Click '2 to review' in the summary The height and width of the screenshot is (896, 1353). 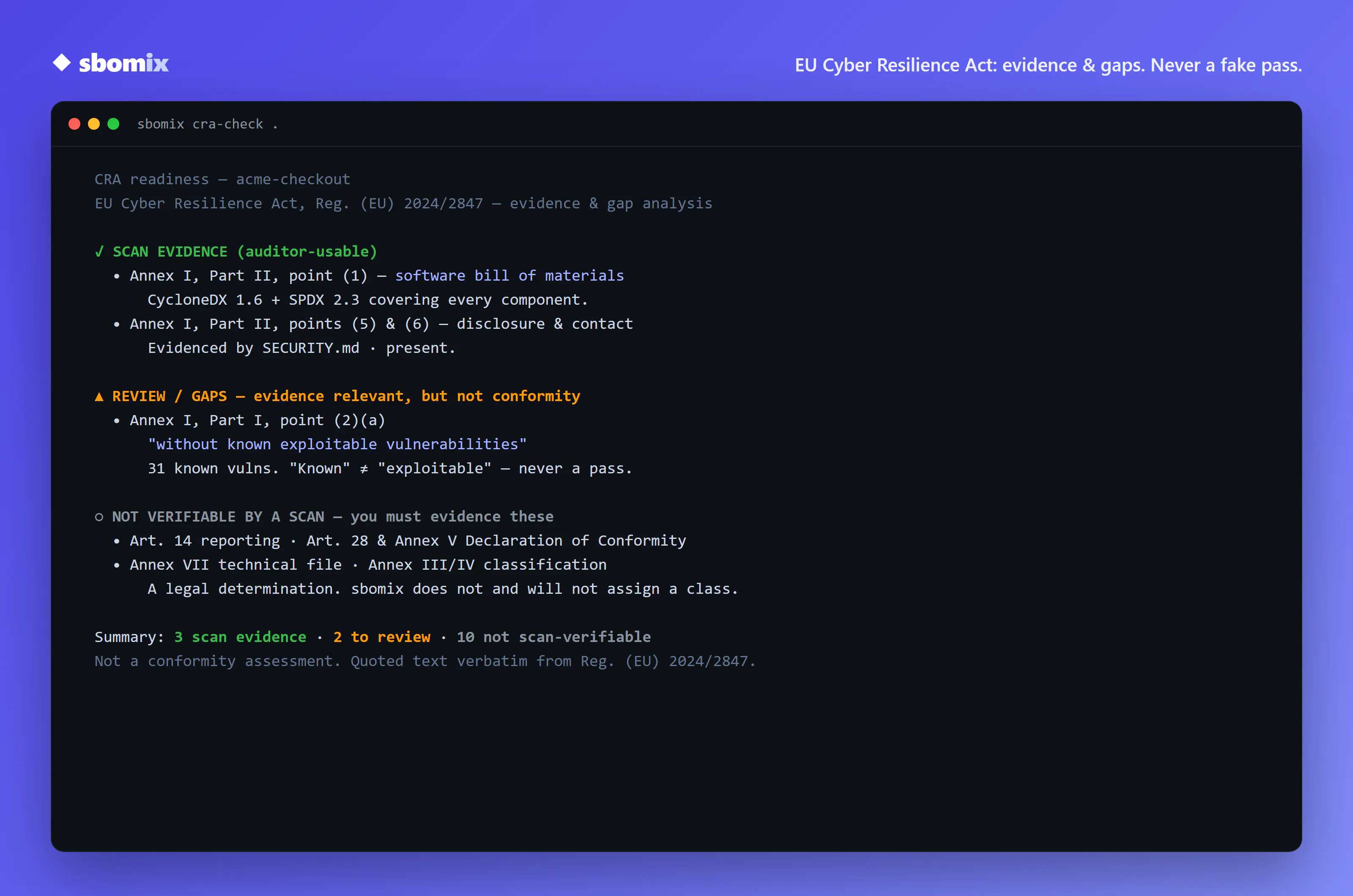pos(382,637)
